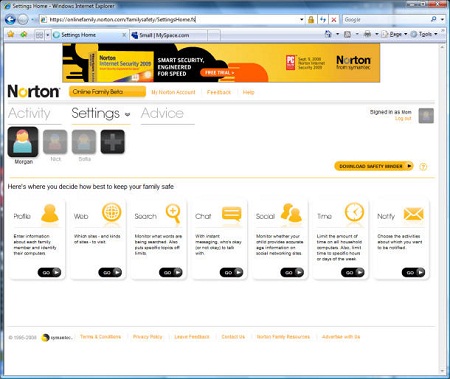Open the Help link at top
The height and width of the screenshot is (379, 450).
[x=248, y=92]
